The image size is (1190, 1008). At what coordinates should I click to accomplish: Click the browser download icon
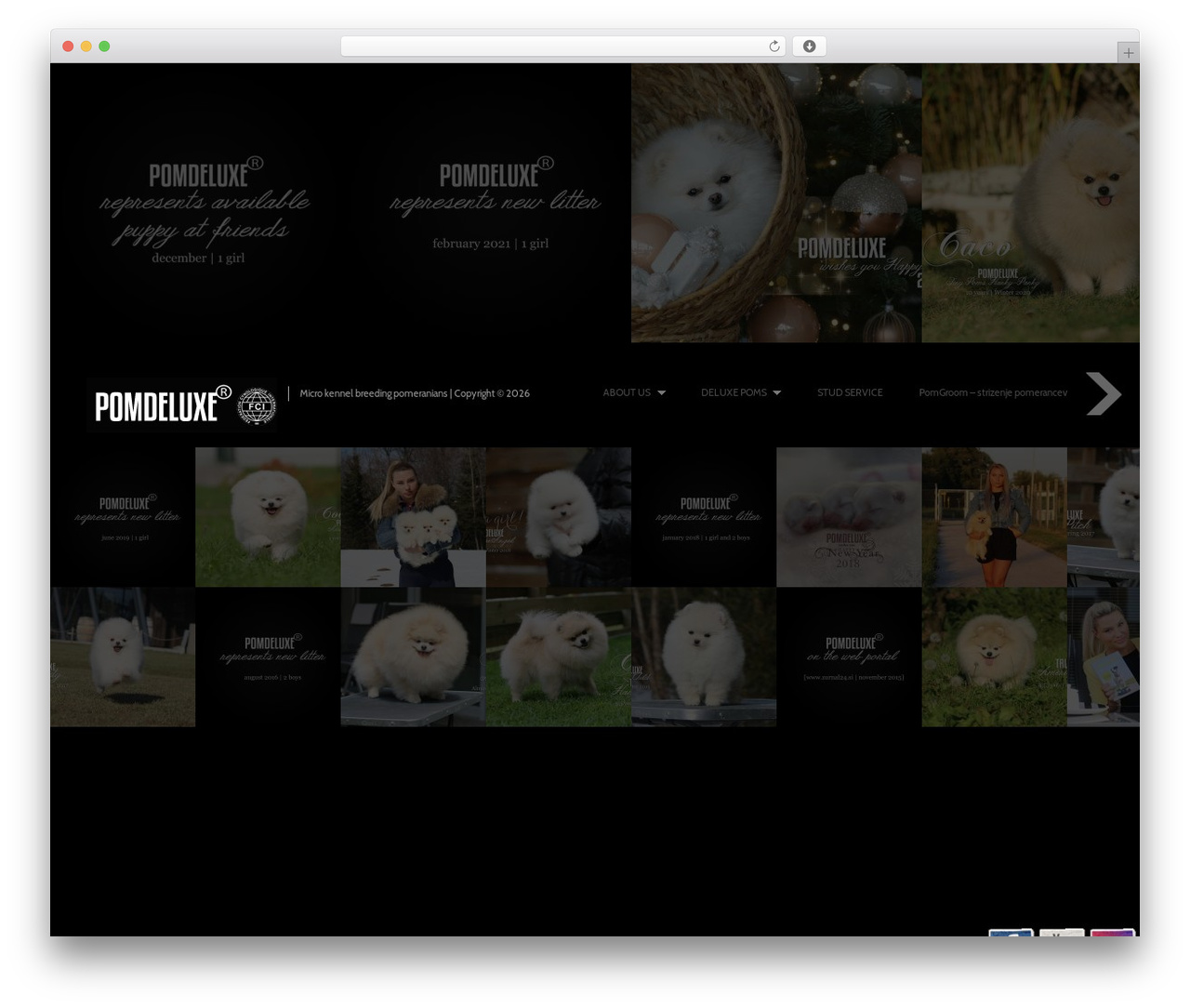point(810,46)
